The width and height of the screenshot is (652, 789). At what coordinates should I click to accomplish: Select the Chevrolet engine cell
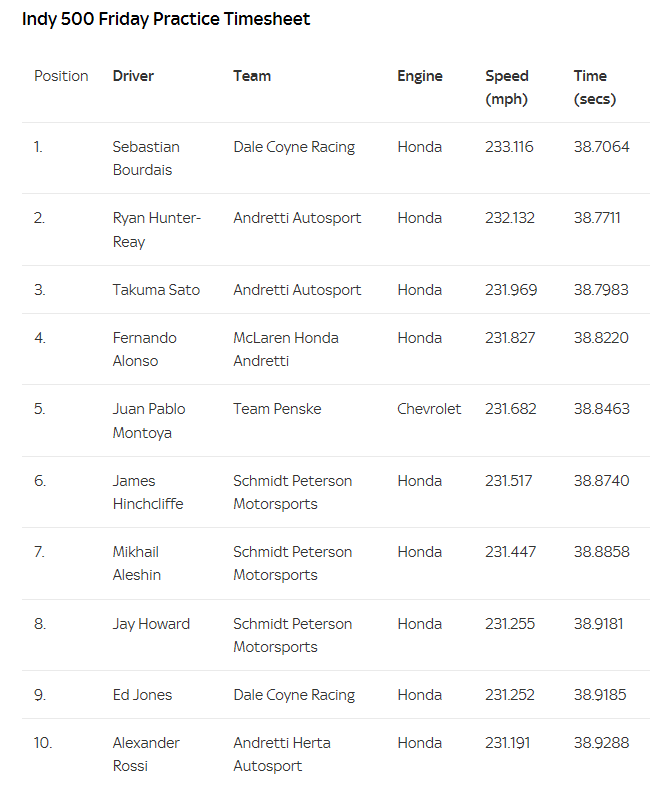click(429, 409)
